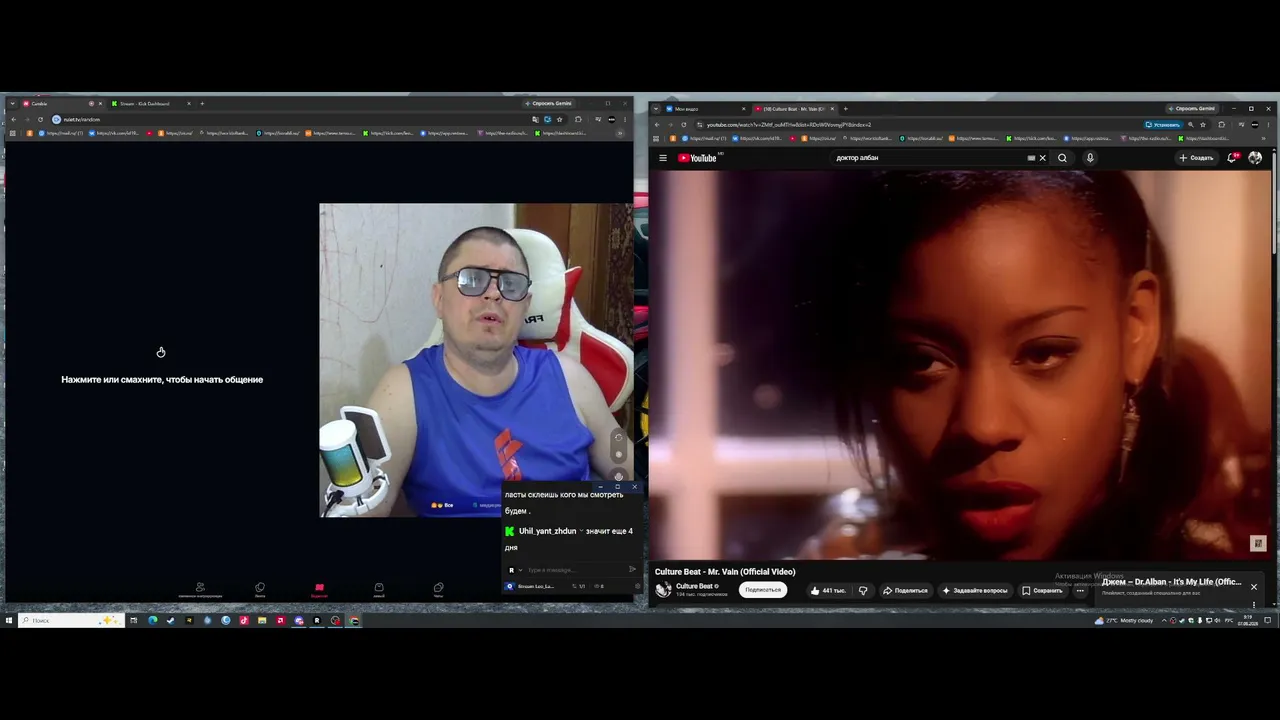This screenshot has height=720, width=1280.
Task: Start YouTube voice search microphone
Action: 1090,158
